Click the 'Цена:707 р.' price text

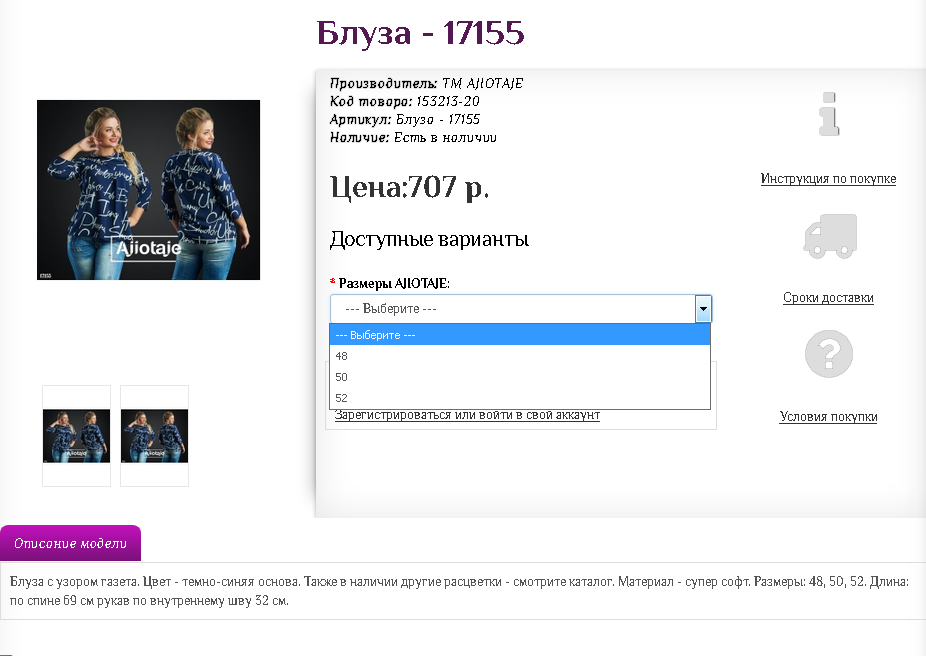(x=409, y=187)
